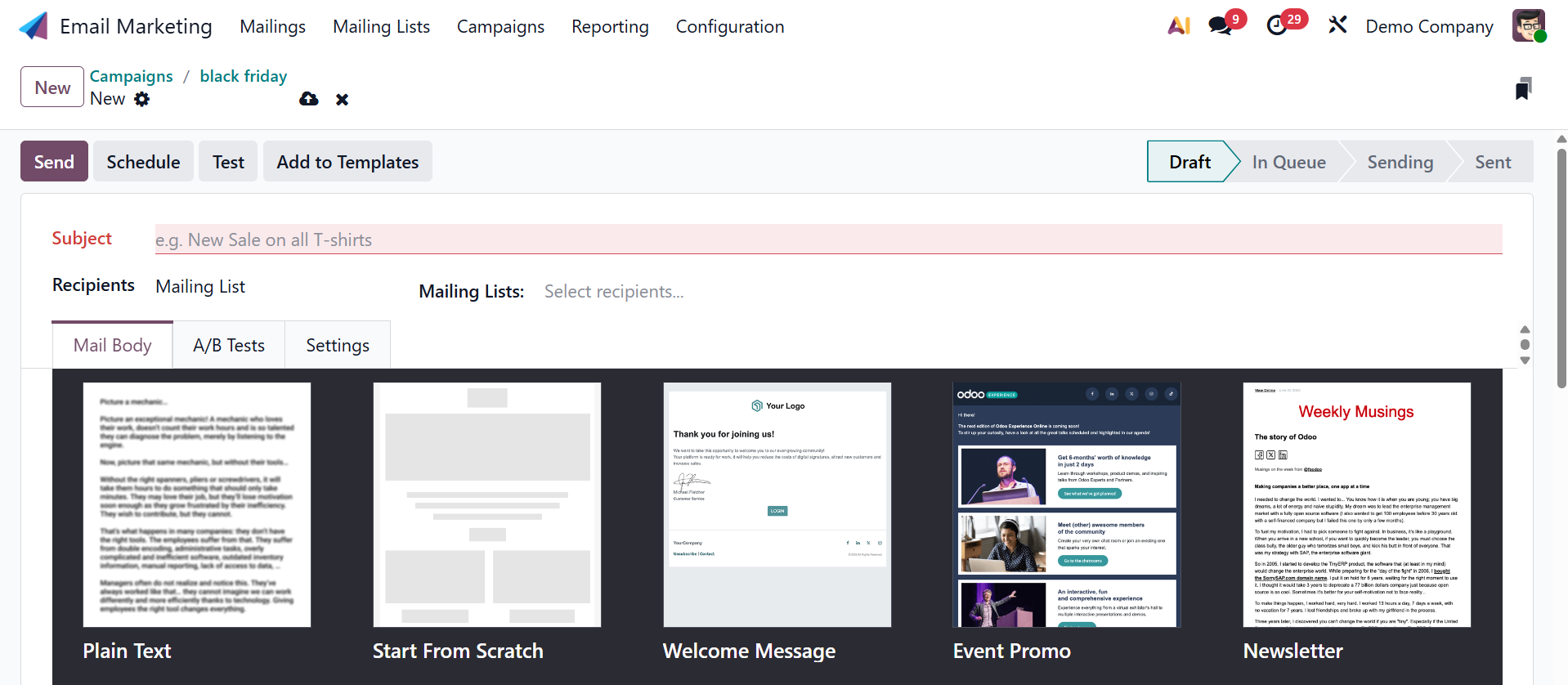Click the inner panel scroll down arrow
The width and height of the screenshot is (1568, 685).
[1525, 360]
